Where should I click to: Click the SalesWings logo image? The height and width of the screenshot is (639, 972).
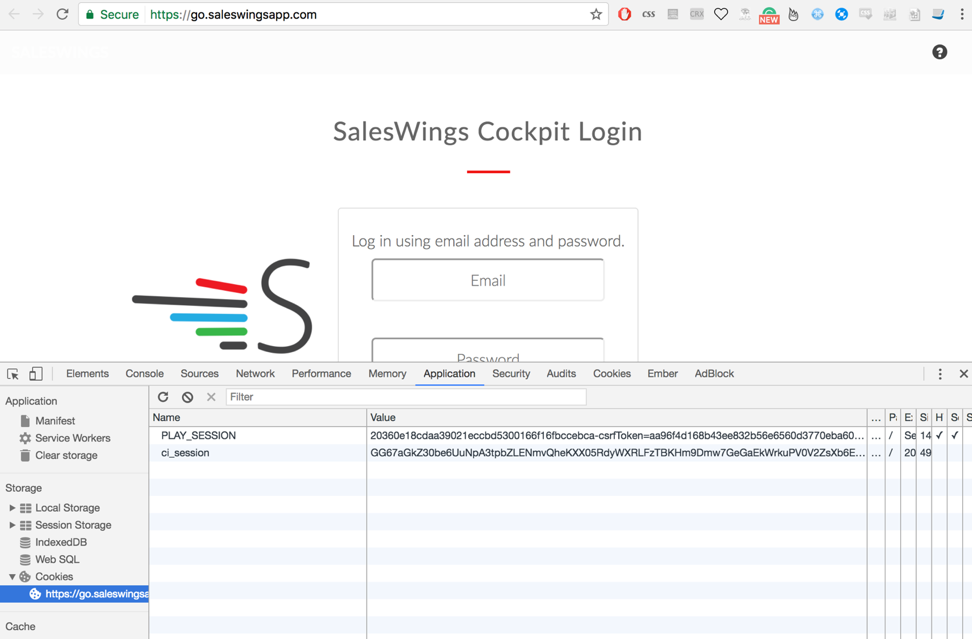[222, 306]
